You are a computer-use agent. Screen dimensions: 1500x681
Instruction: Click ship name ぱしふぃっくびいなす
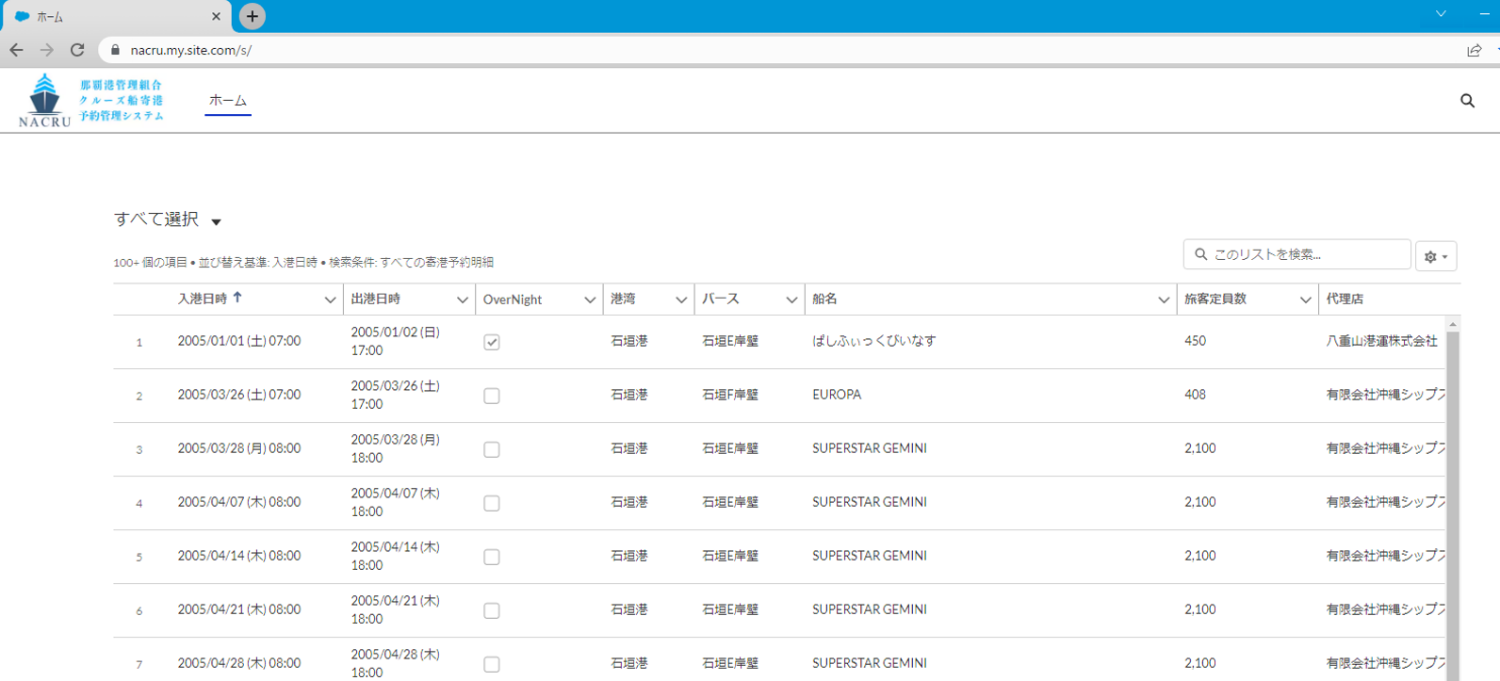[874, 341]
